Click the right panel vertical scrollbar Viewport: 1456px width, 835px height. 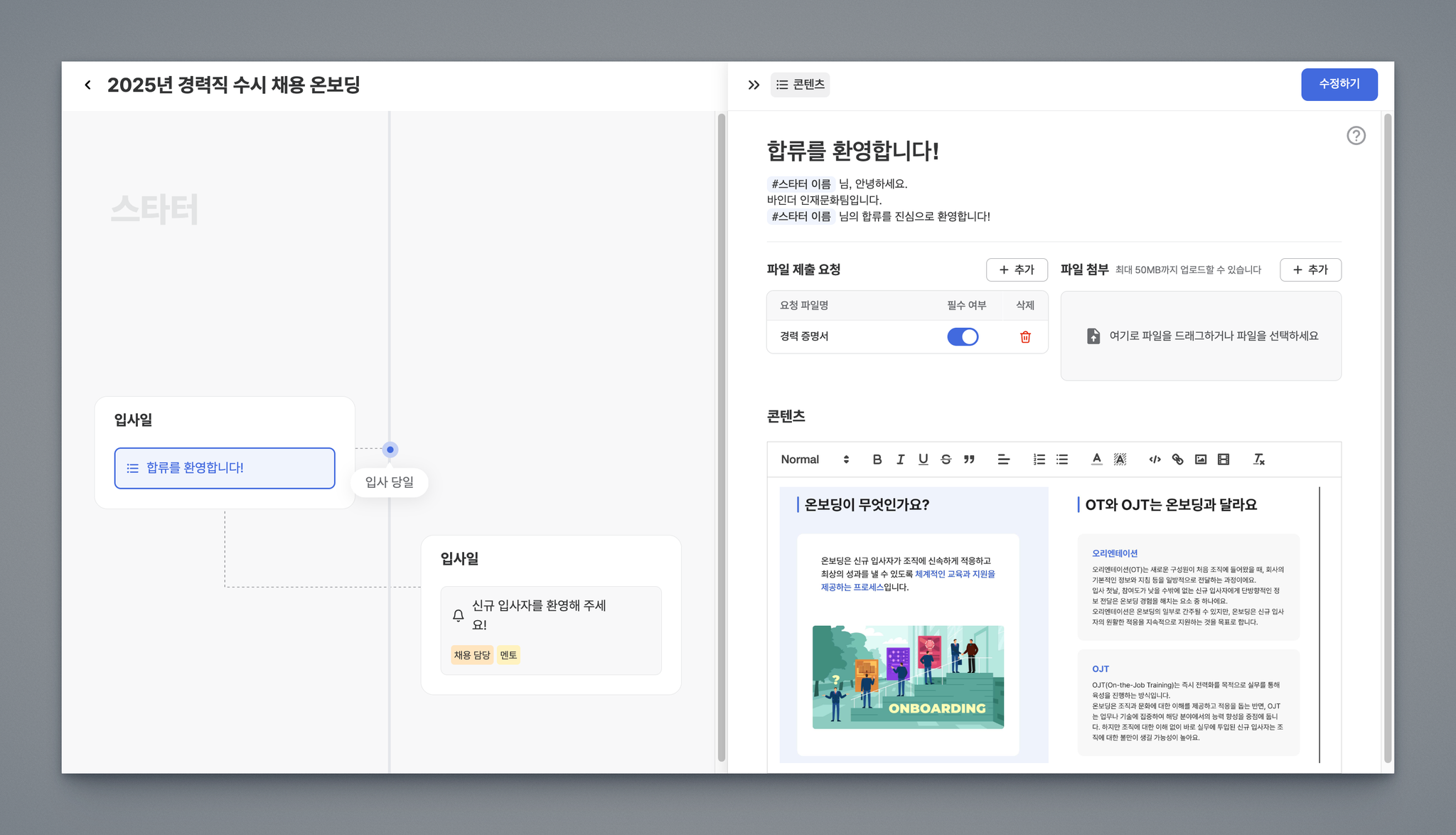coord(1387,437)
